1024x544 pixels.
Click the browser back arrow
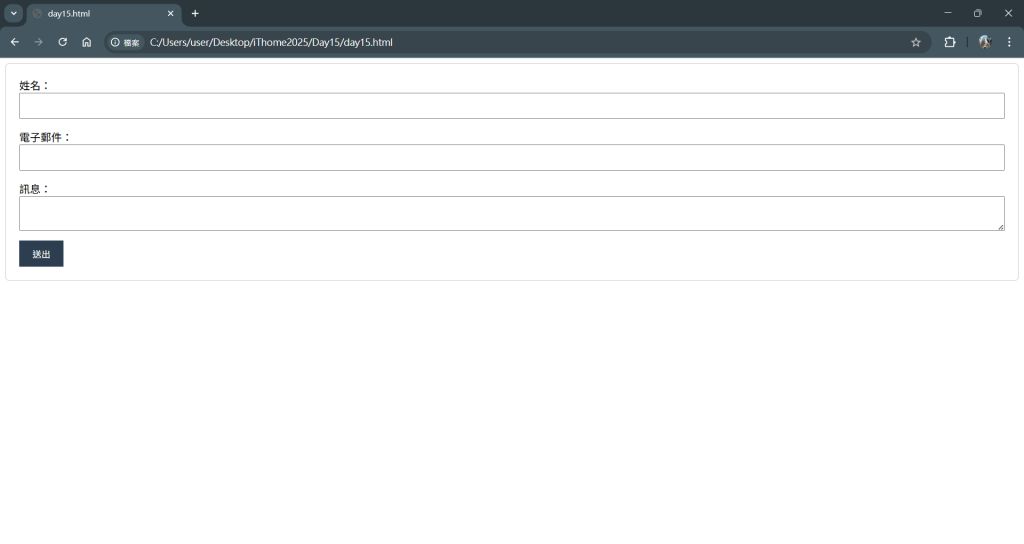[14, 42]
